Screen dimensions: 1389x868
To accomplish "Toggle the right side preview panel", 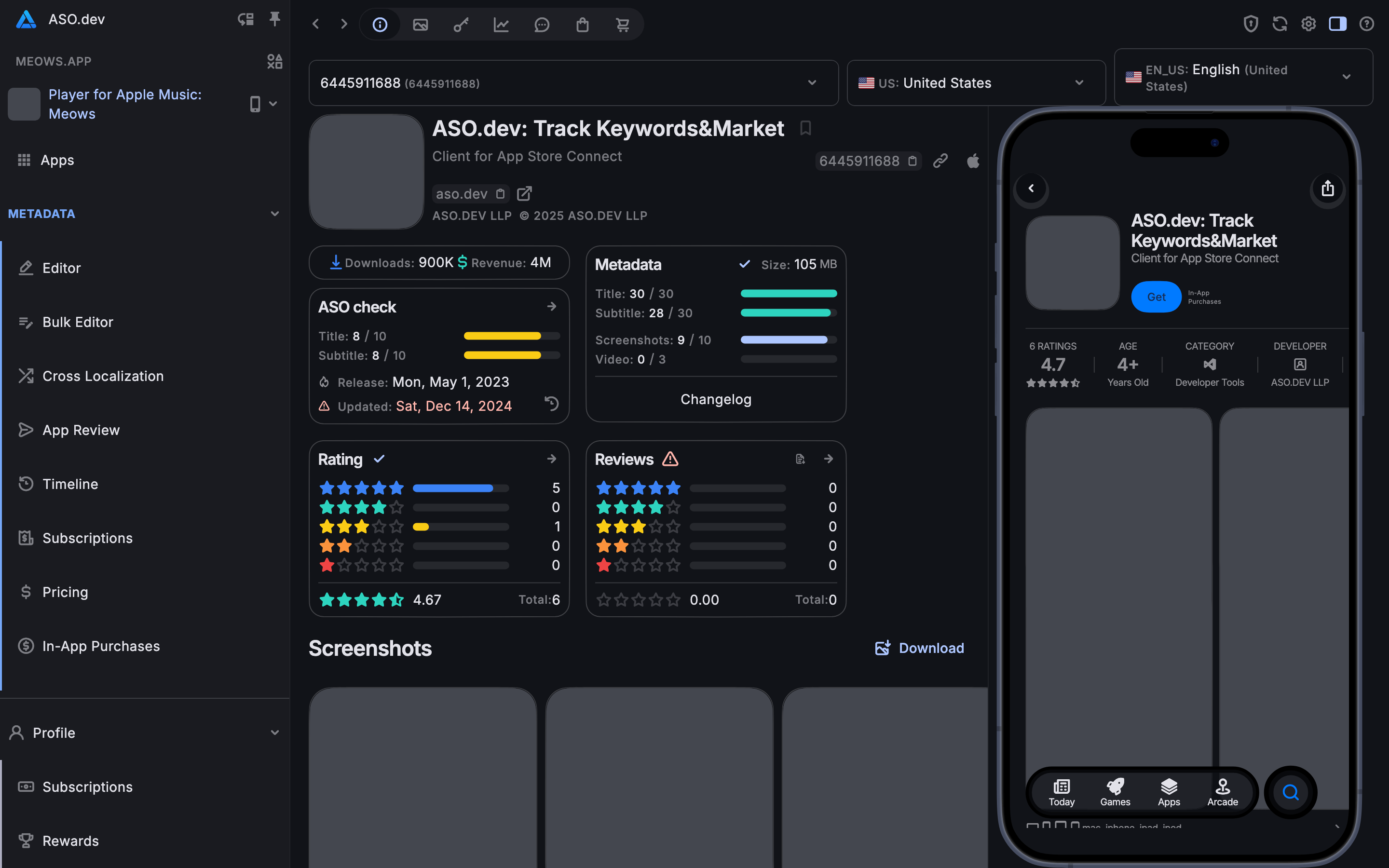I will point(1337,24).
